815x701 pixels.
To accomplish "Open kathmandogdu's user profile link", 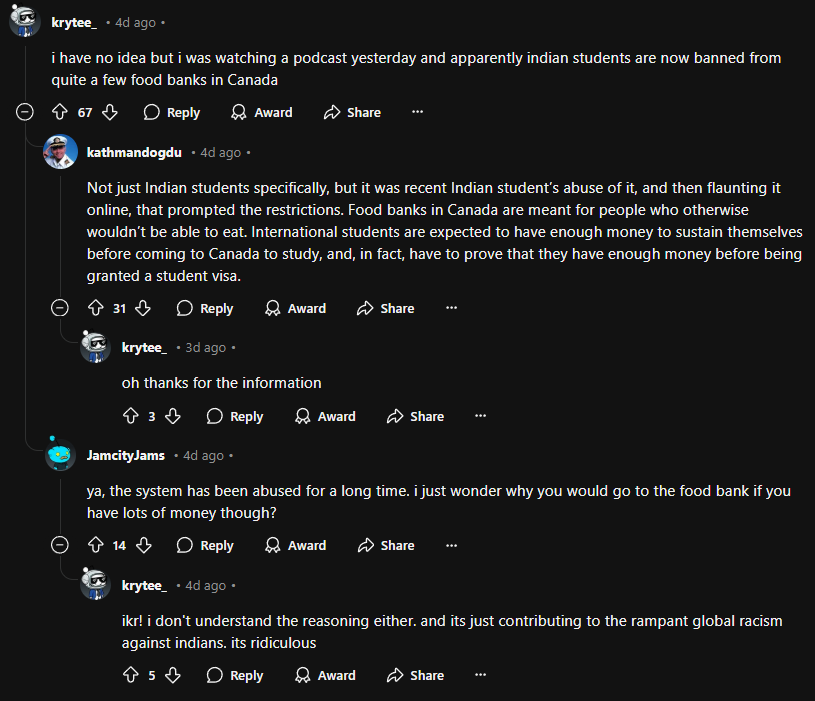I will (134, 152).
